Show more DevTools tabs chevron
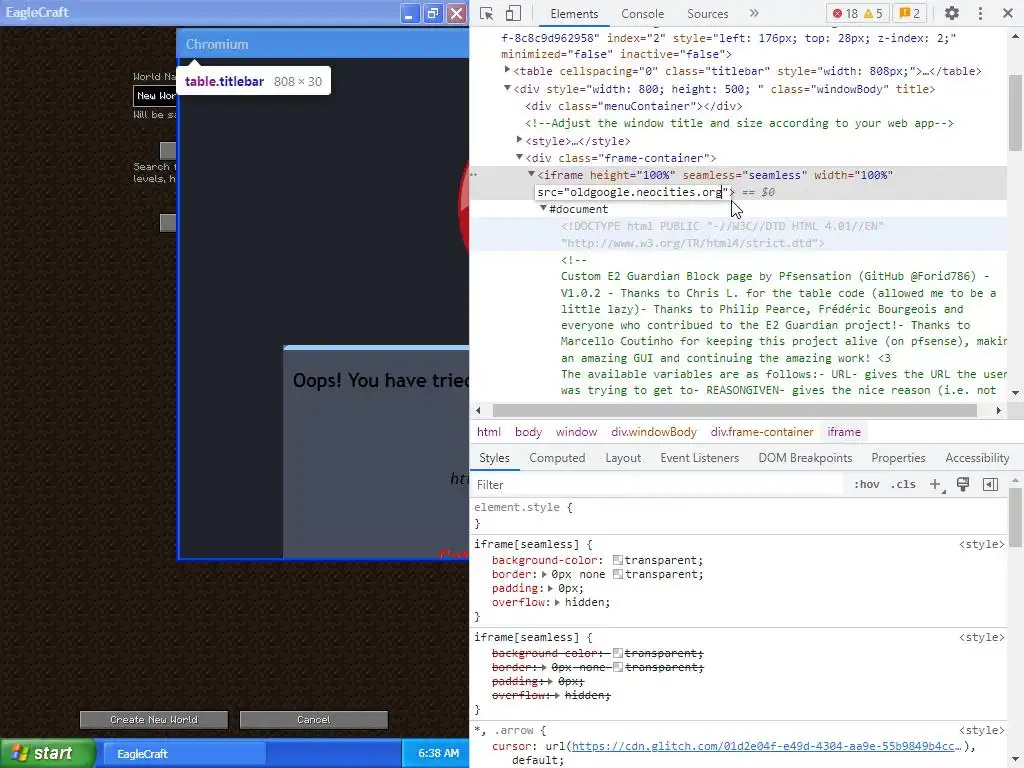Image resolution: width=1024 pixels, height=768 pixels. coord(754,13)
